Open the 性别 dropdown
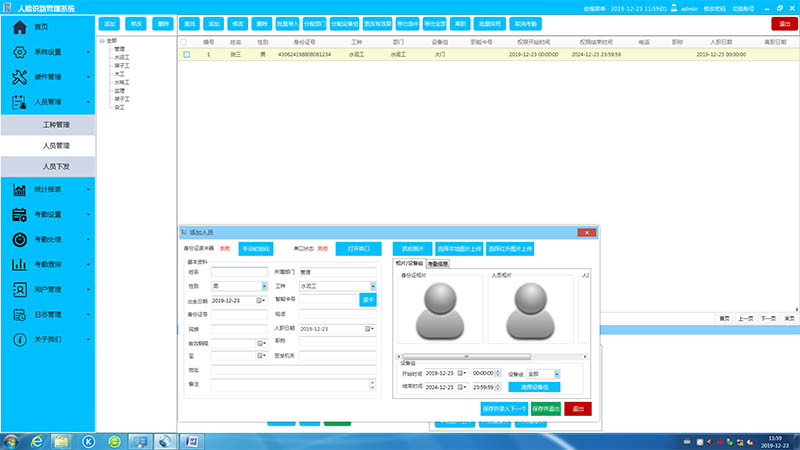This screenshot has height=450, width=800. 264,286
